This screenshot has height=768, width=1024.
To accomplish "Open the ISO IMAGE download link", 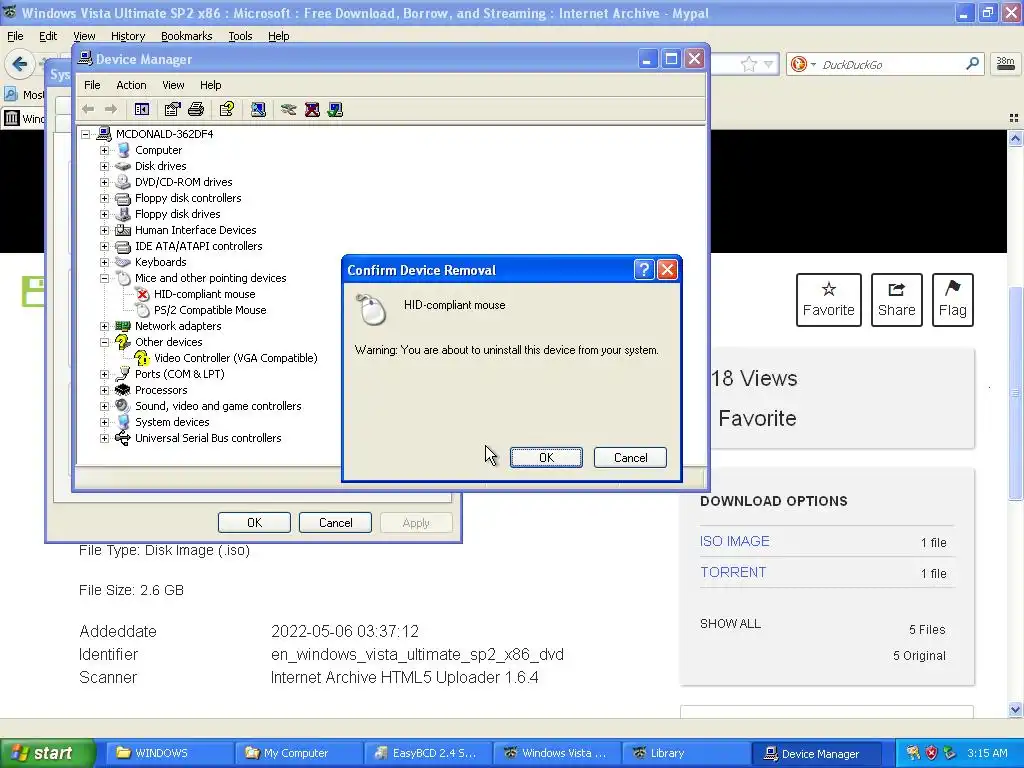I will pyautogui.click(x=735, y=541).
